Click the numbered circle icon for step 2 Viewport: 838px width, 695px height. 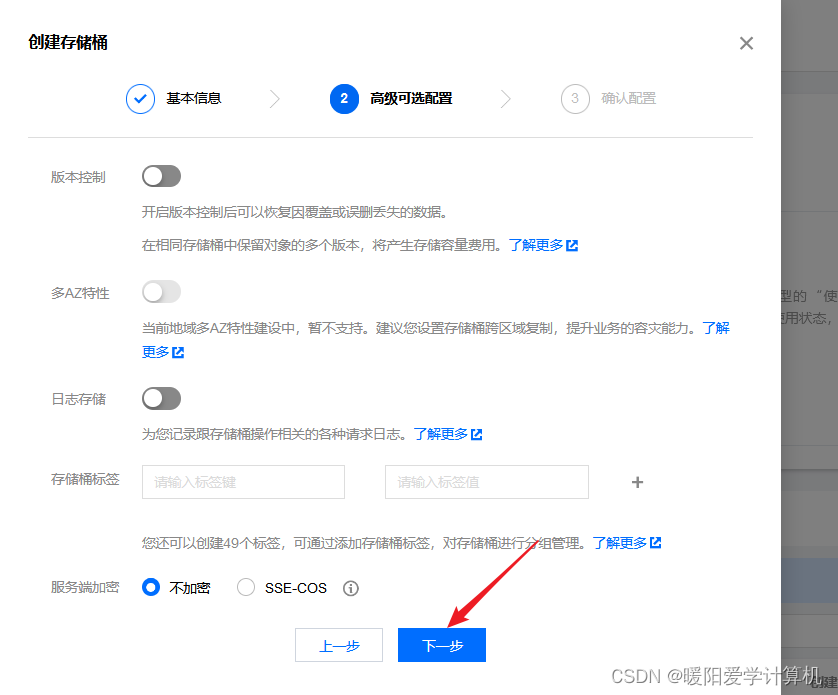pos(344,98)
